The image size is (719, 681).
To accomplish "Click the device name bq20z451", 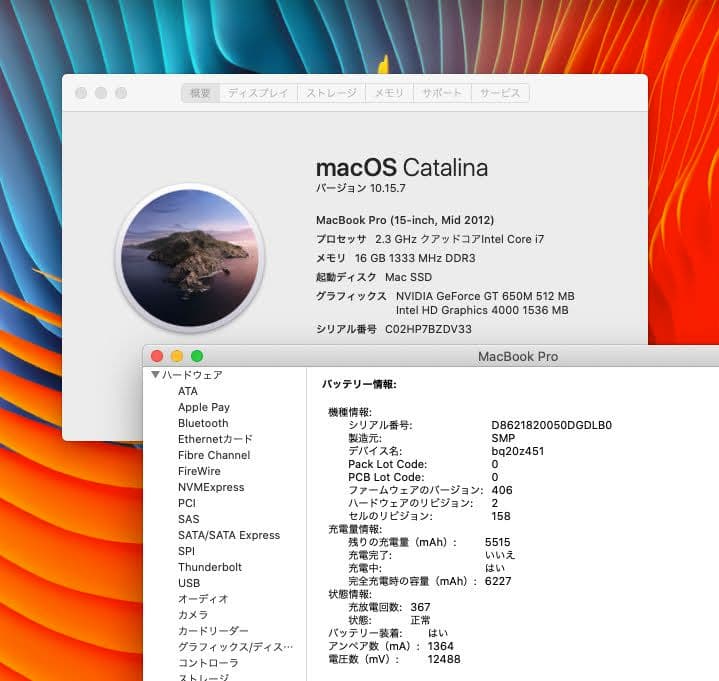I will [518, 451].
